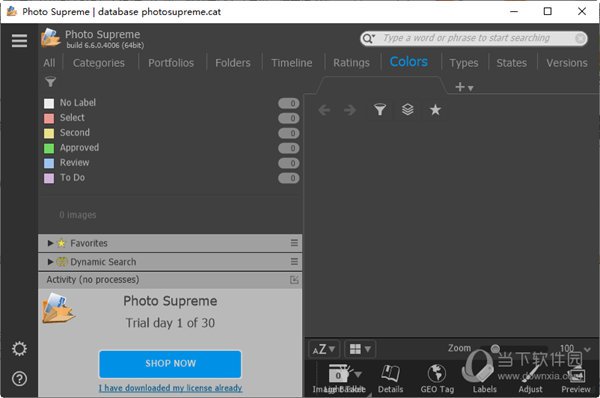Select the yellow Second color swatch
Viewport: 600px width, 398px height.
(x=49, y=133)
